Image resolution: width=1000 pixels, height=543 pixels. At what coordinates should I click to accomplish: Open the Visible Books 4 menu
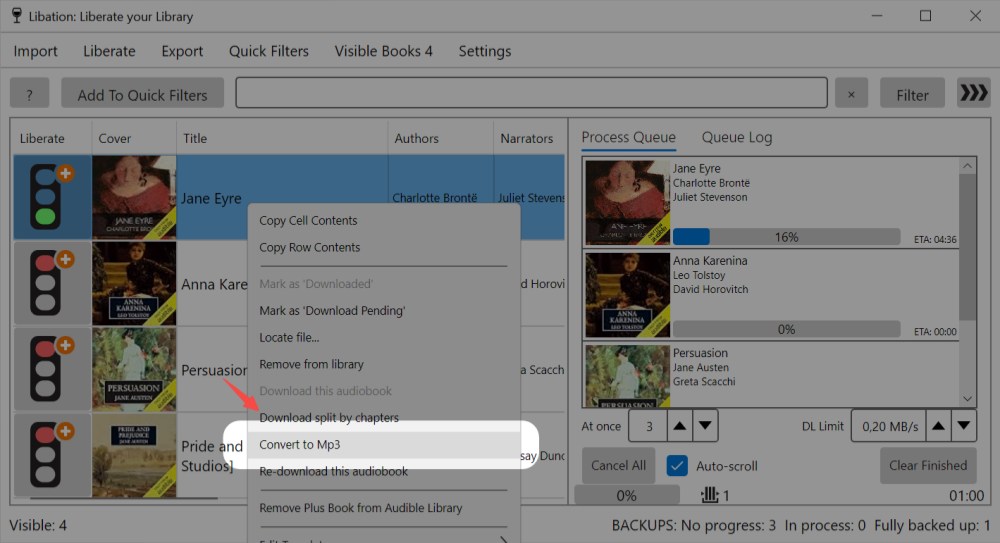pyautogui.click(x=383, y=51)
